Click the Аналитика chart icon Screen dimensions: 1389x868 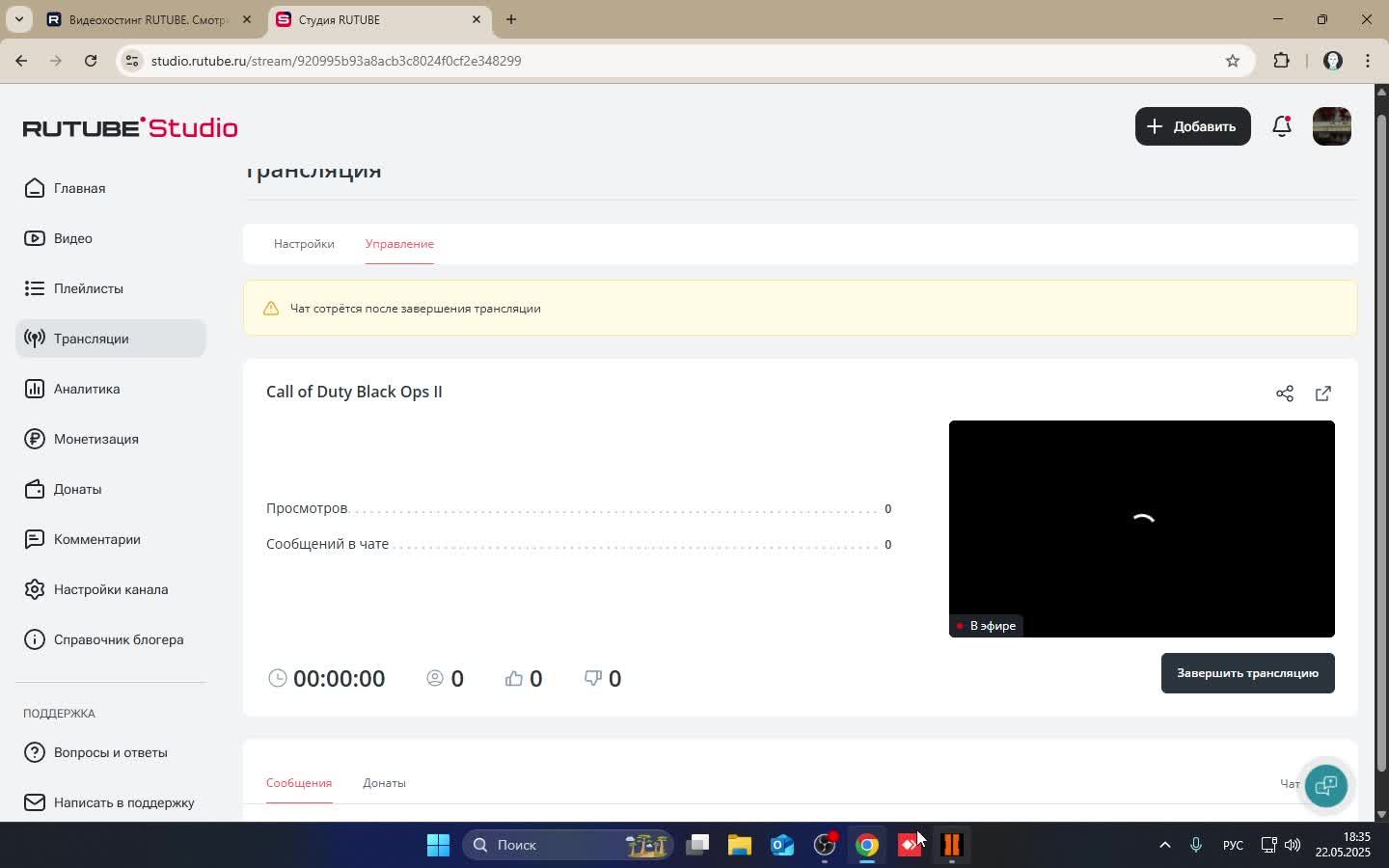click(35, 389)
